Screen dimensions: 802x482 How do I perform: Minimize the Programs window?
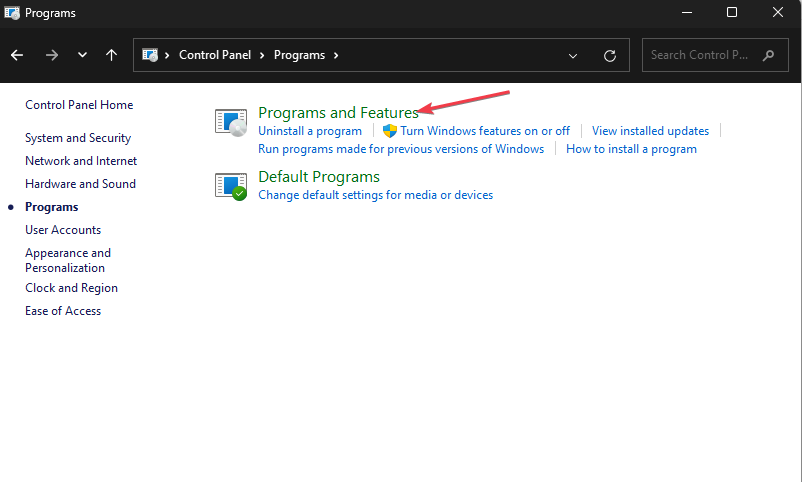coord(687,12)
